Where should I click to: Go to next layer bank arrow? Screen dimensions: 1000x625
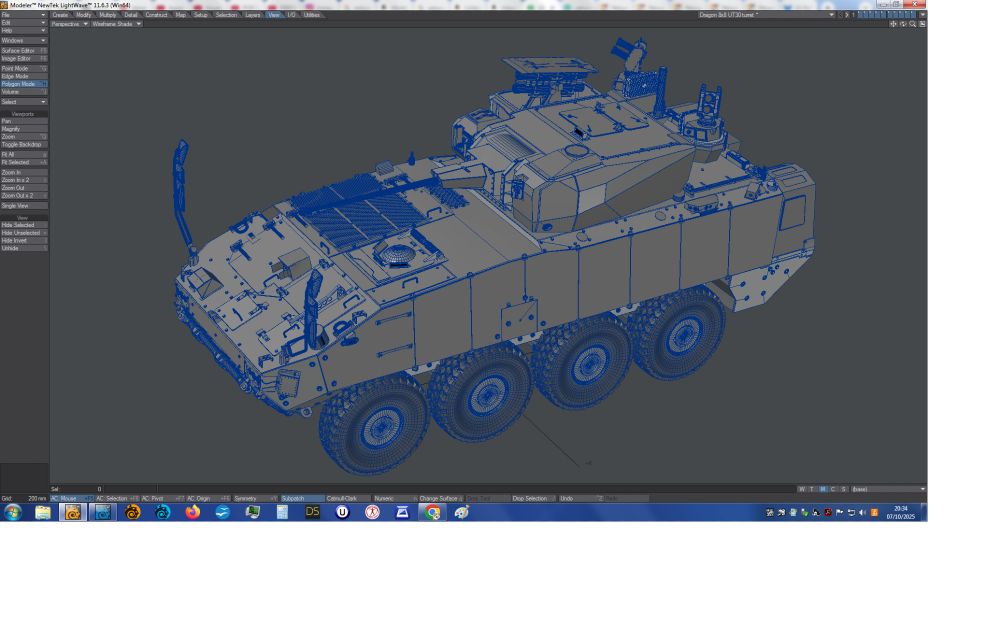847,15
